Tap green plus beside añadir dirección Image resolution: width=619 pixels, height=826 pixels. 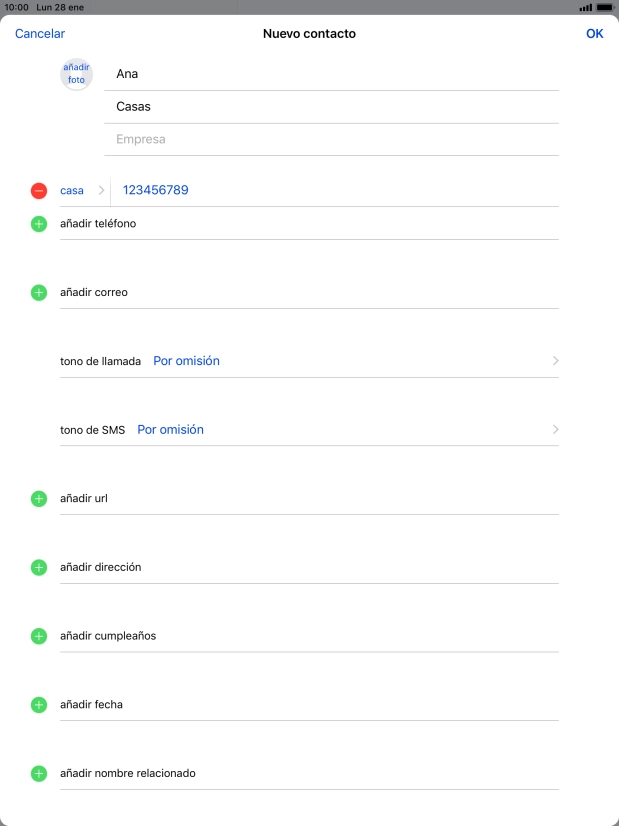click(x=39, y=567)
